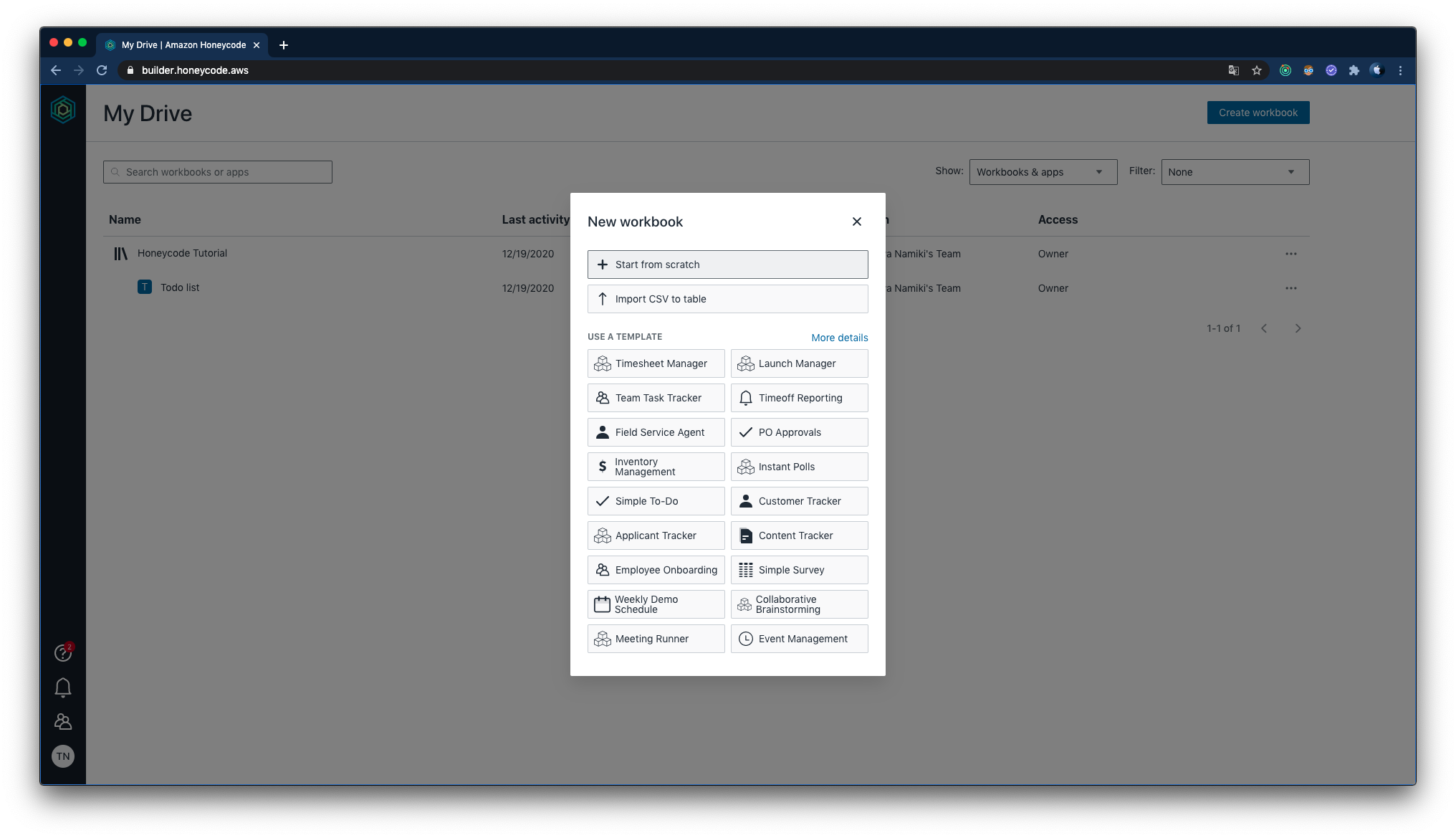Choose the Weekly Demo Schedule template
Viewport: 1456px width, 838px height.
pyautogui.click(x=656, y=604)
